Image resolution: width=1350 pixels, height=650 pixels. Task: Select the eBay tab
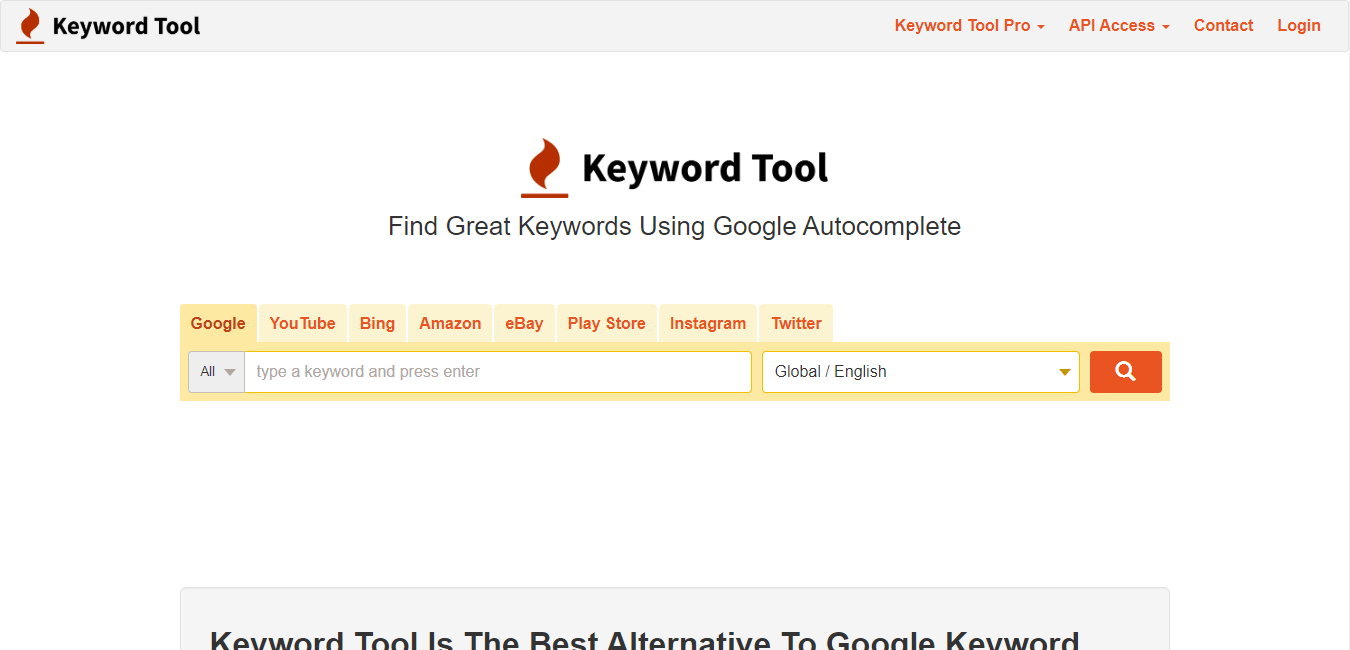tap(524, 323)
